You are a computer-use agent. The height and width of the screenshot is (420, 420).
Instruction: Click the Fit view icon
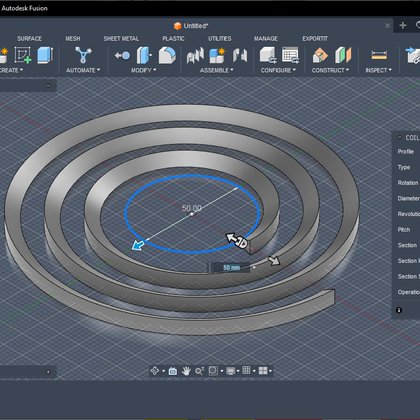(213, 371)
